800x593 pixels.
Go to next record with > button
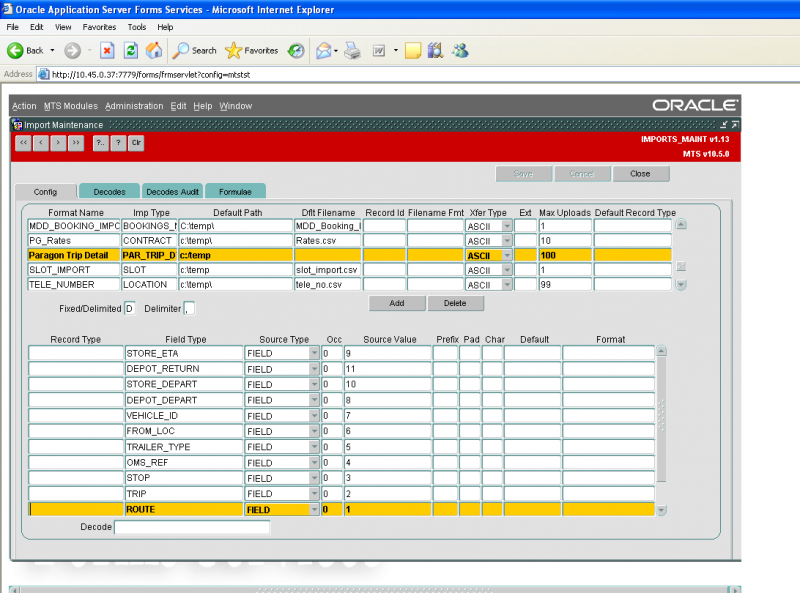pos(58,143)
